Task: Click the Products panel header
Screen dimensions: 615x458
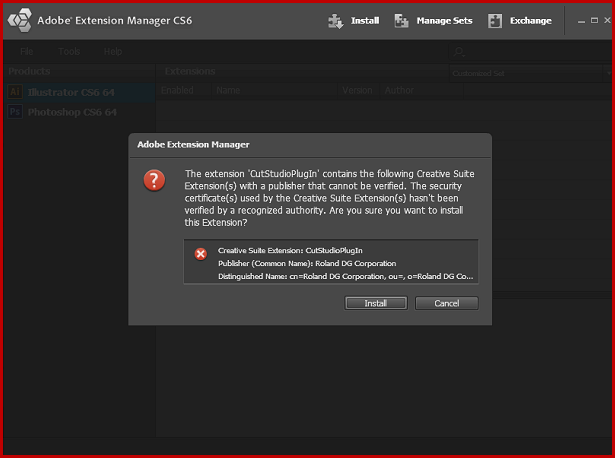Action: coord(29,71)
